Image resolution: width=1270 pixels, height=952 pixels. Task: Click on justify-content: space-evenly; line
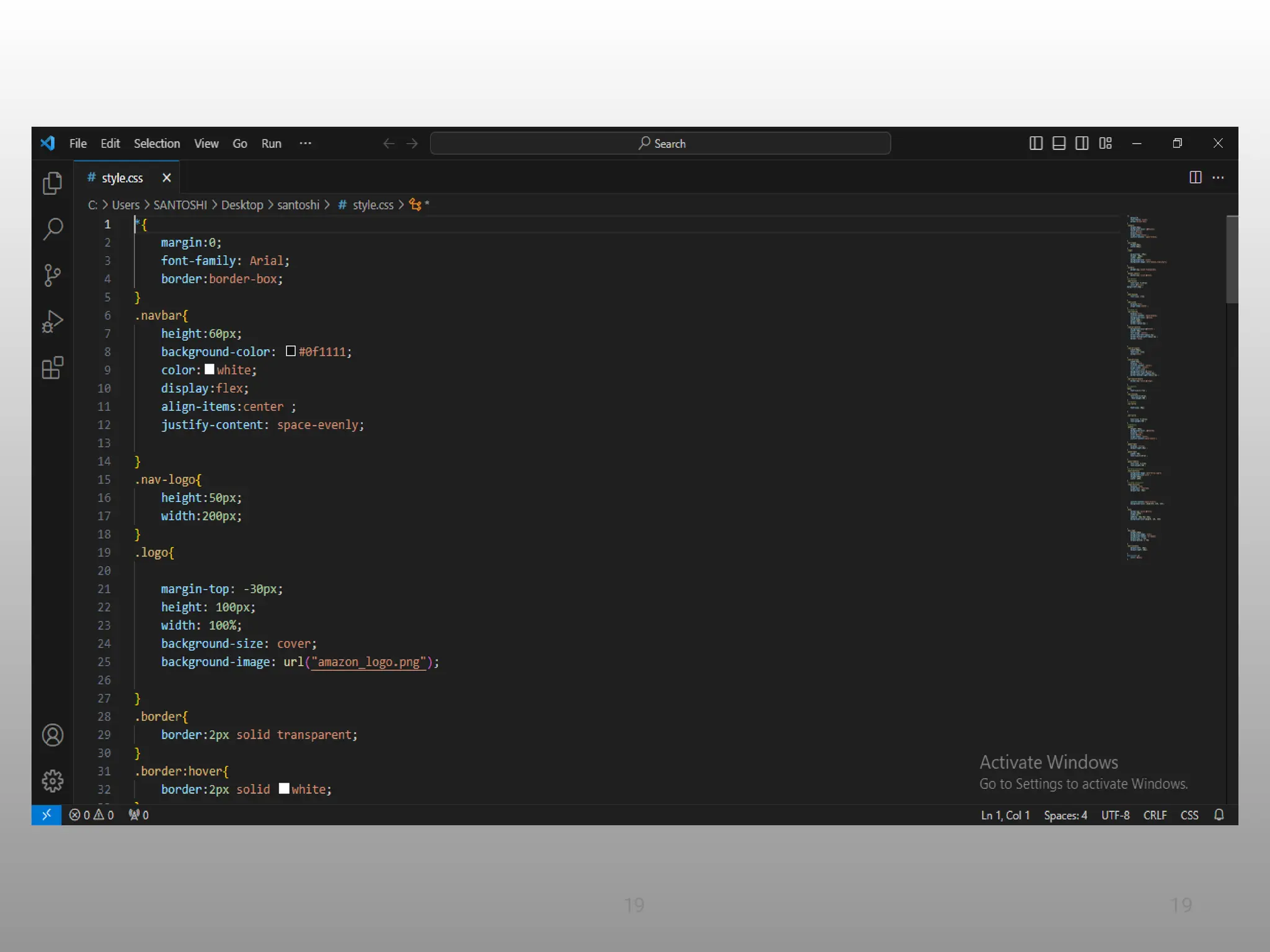click(x=263, y=425)
